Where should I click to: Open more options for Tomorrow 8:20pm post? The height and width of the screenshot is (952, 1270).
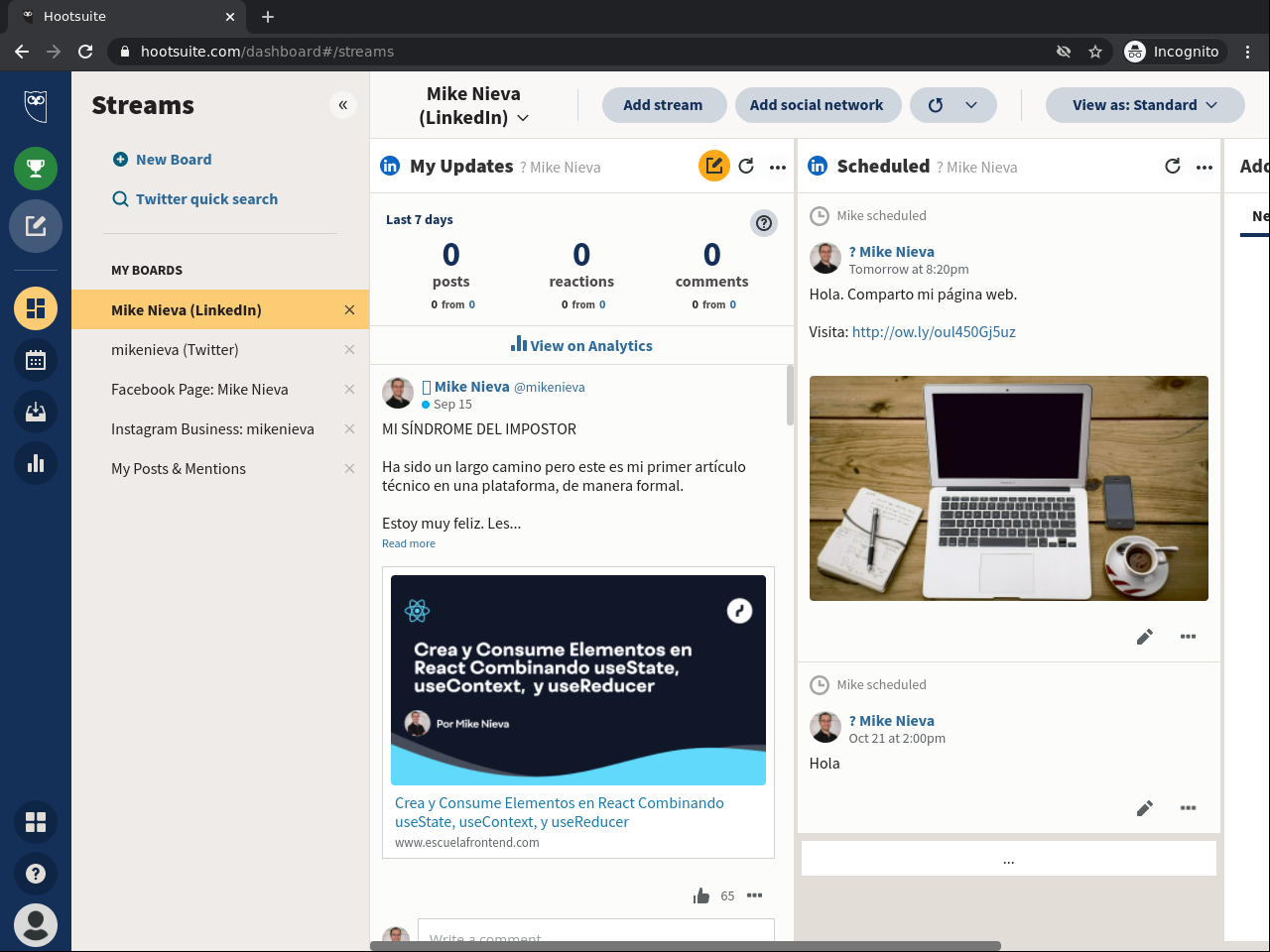[1188, 637]
